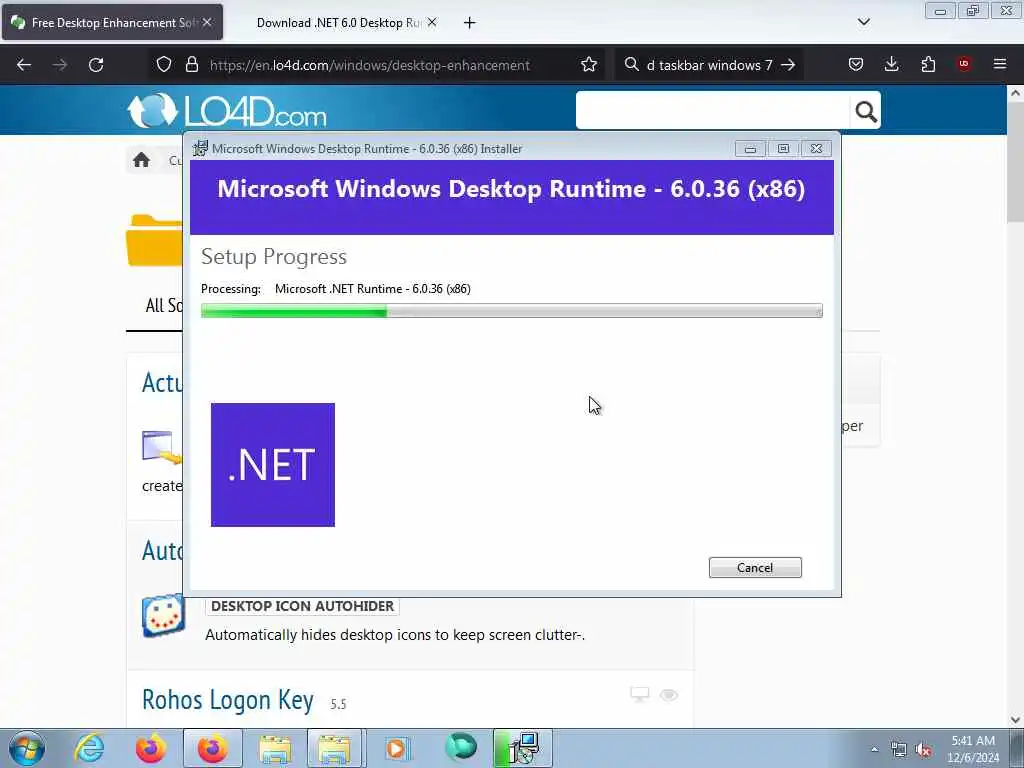Click the LO4D magnifier search button
Viewport: 1024px width, 768px height.
866,112
